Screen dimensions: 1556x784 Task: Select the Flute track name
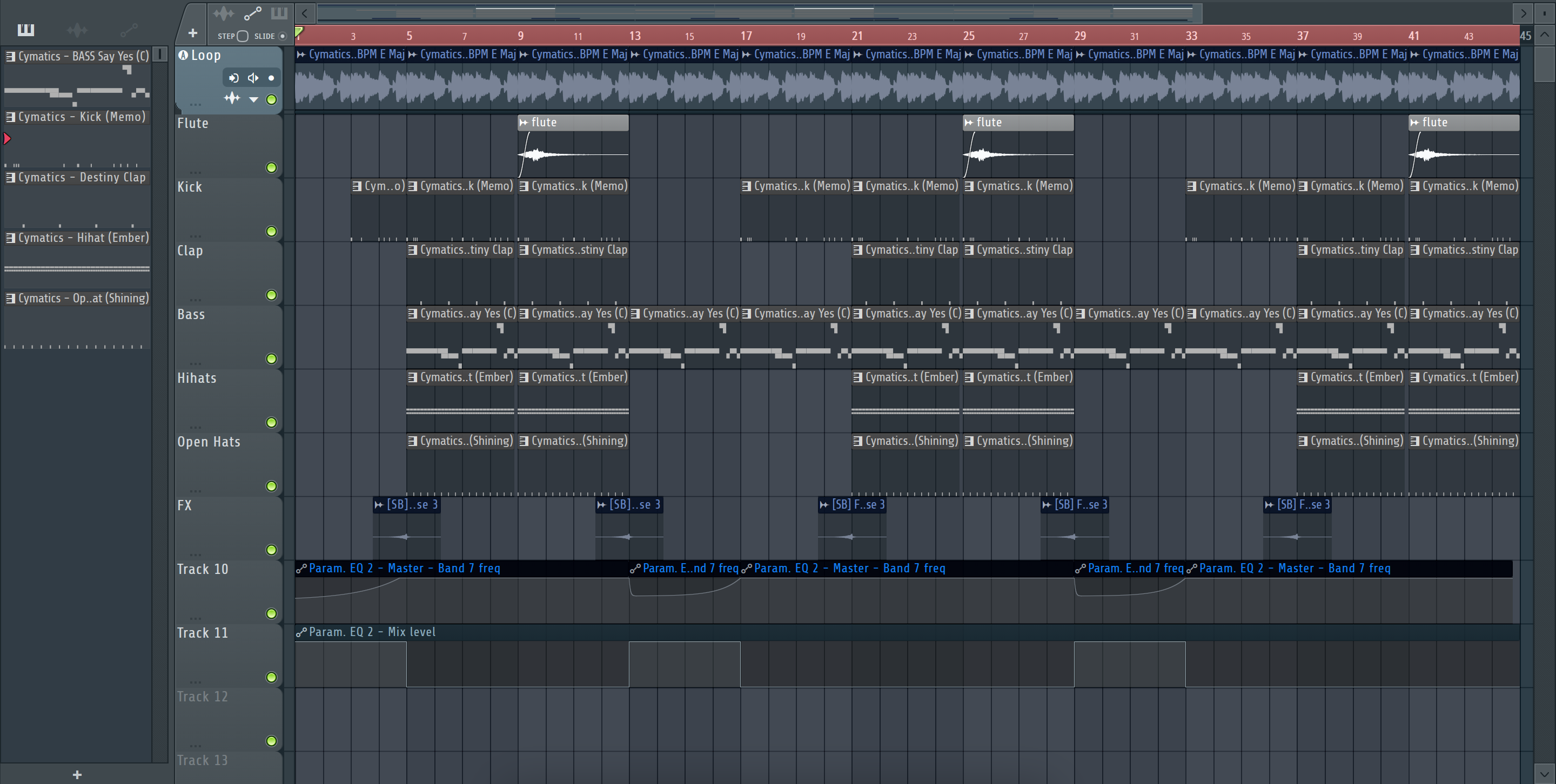point(193,123)
